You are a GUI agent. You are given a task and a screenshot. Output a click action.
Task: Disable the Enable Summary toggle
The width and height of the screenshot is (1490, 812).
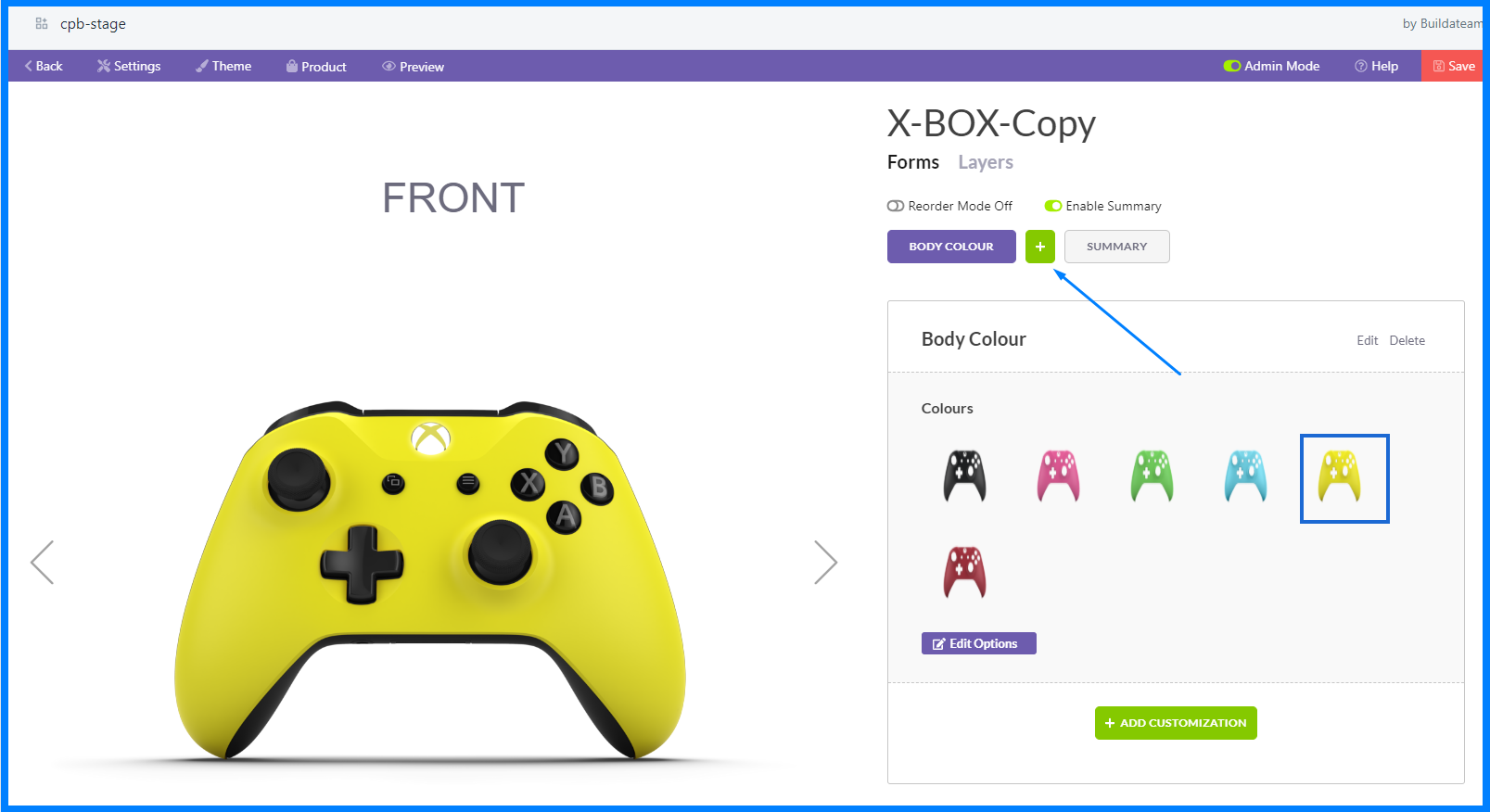pyautogui.click(x=1053, y=206)
